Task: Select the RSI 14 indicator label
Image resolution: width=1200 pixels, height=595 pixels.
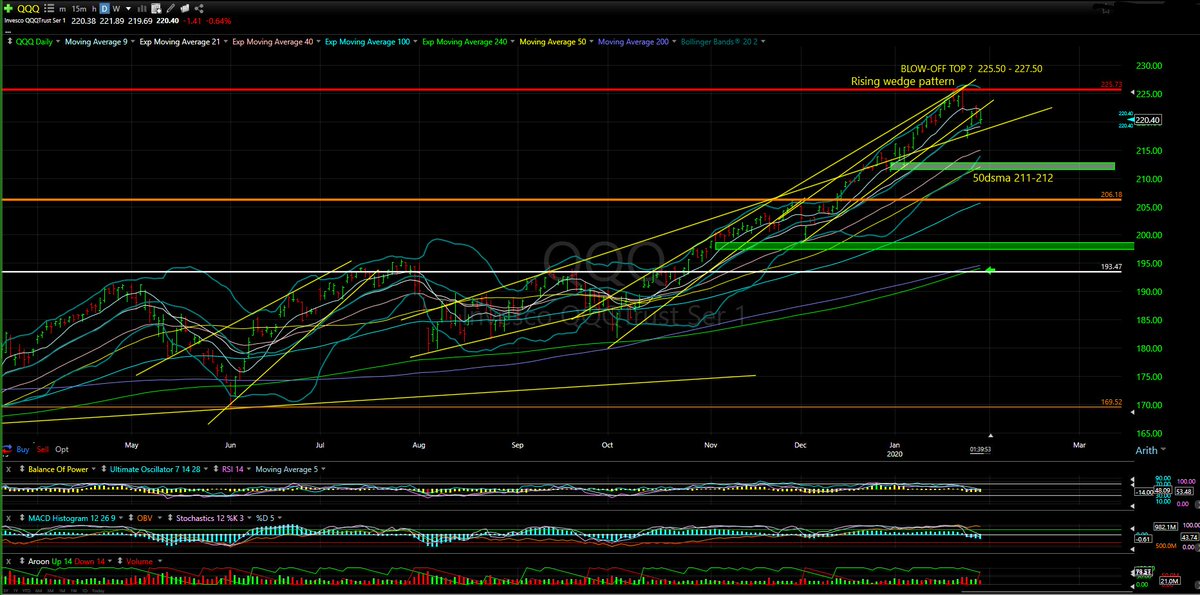Action: [233, 469]
